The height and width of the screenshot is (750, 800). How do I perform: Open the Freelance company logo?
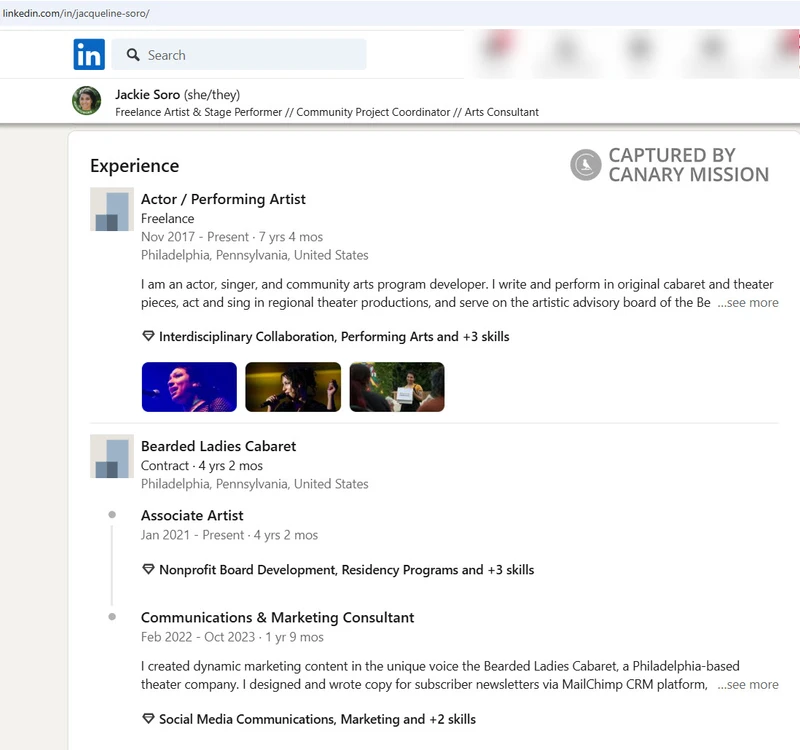point(111,210)
